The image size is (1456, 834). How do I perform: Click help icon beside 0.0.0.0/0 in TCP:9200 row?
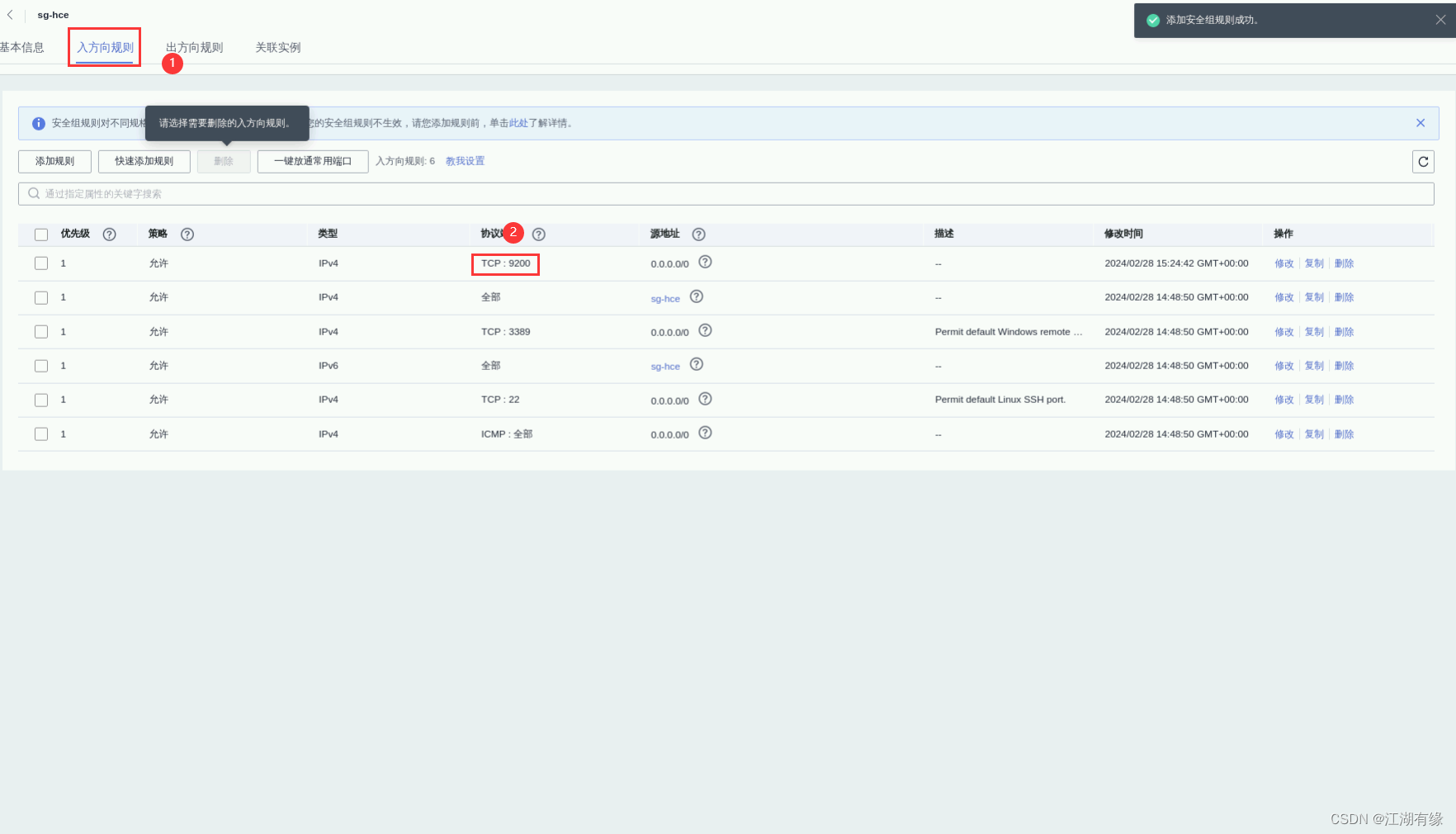coord(705,262)
